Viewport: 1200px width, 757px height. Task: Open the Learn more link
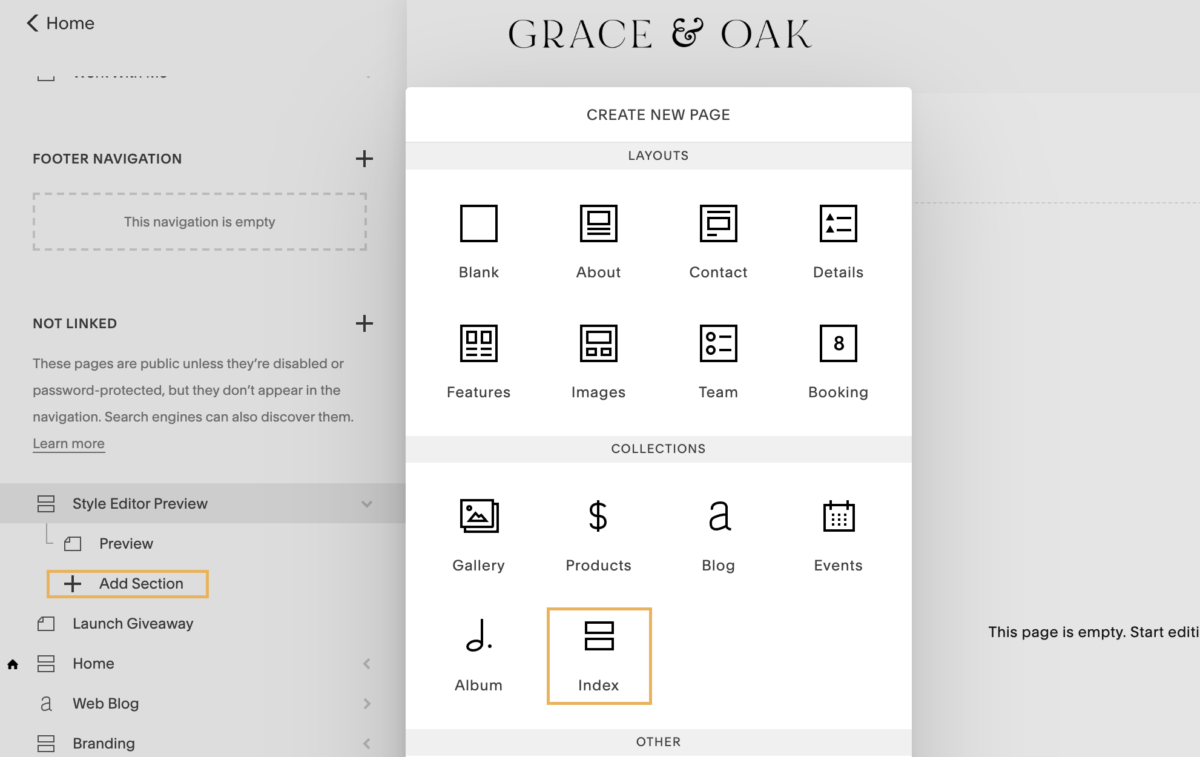pyautogui.click(x=68, y=444)
